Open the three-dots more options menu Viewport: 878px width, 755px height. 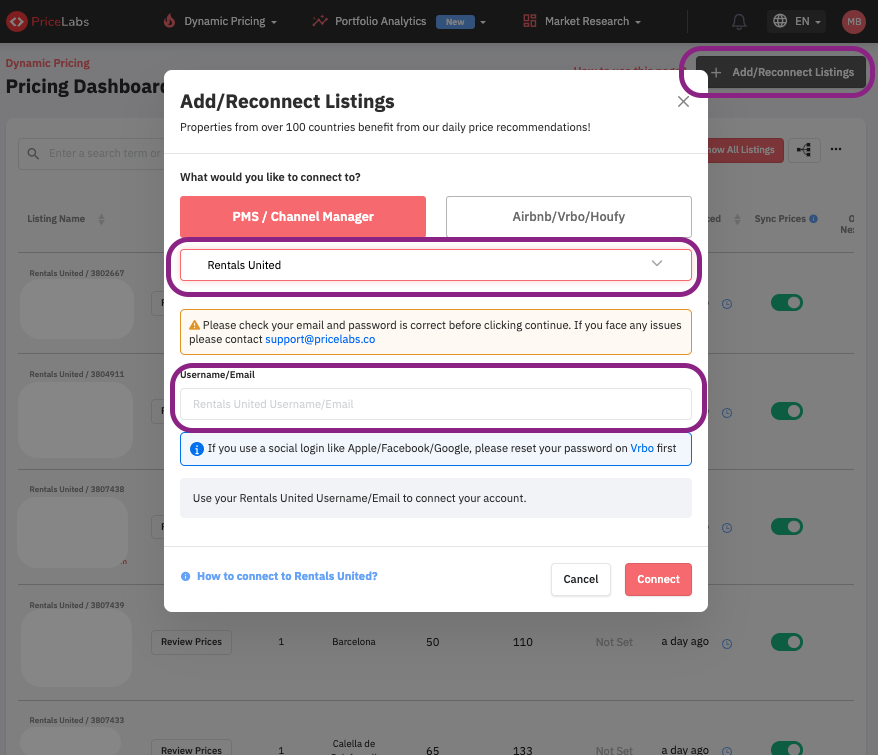tap(836, 150)
